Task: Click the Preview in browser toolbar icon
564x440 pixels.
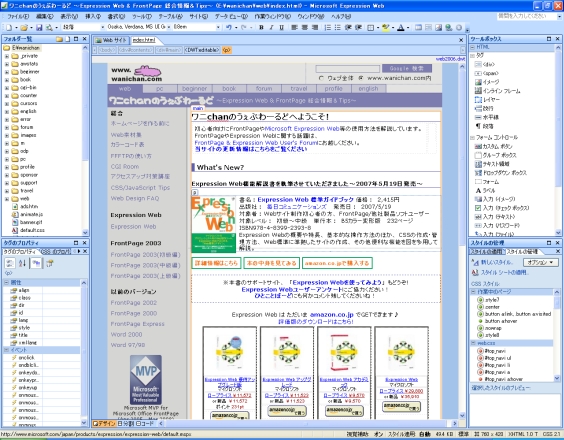Action: (x=49, y=27)
